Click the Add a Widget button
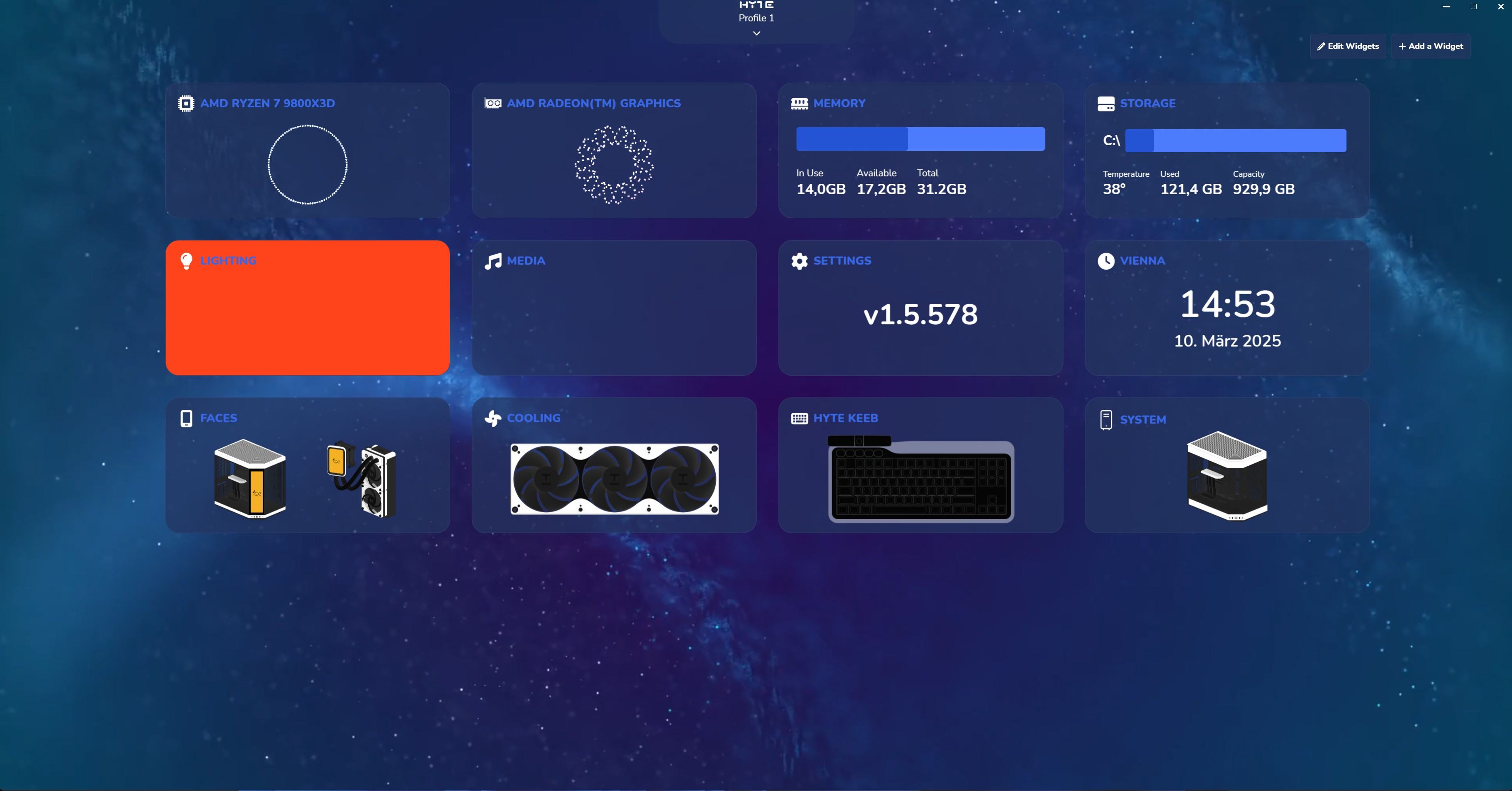Image resolution: width=1512 pixels, height=791 pixels. (x=1431, y=46)
